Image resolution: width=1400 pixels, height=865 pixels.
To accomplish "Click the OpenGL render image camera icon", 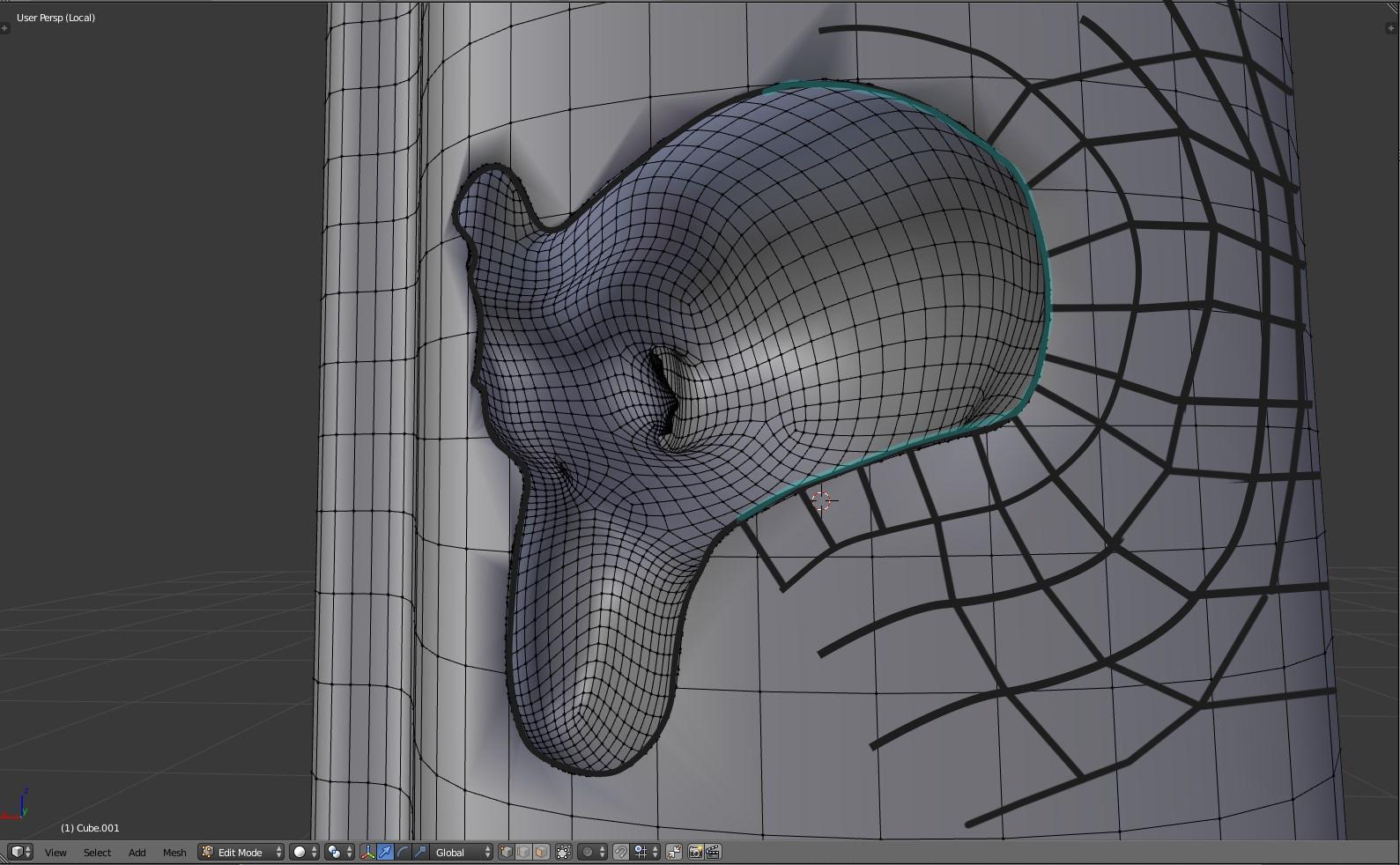I will 695,852.
